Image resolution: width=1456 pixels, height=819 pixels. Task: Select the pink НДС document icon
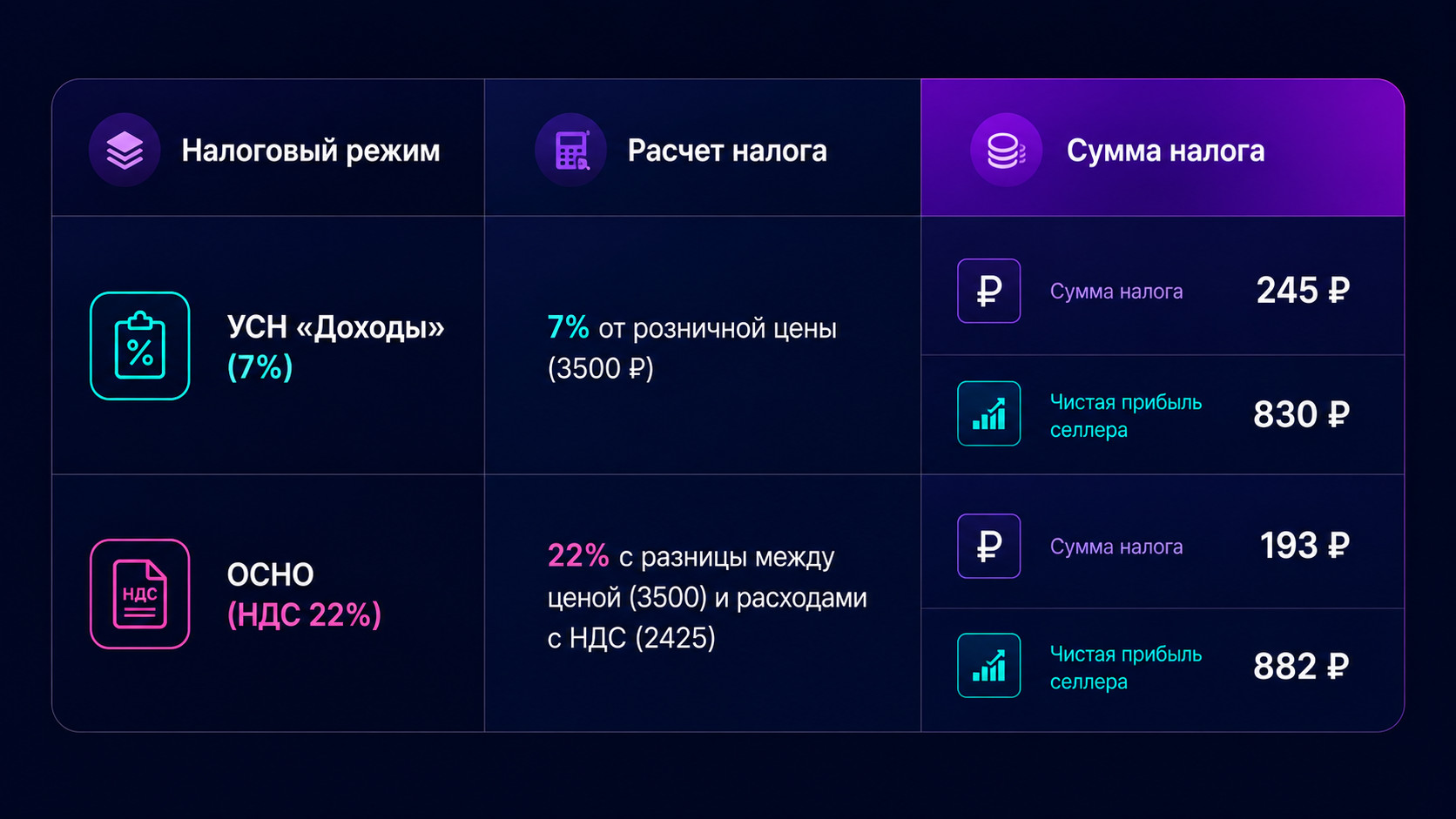[140, 594]
